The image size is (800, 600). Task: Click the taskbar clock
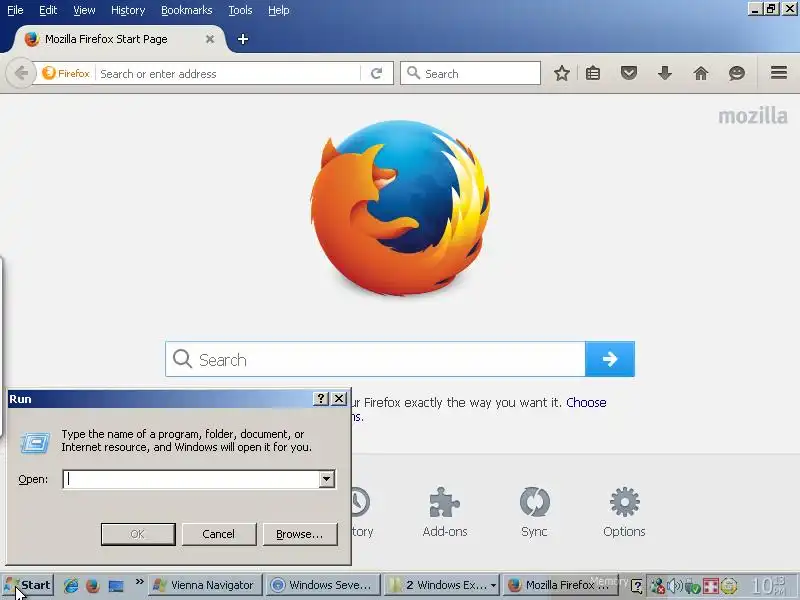click(x=769, y=585)
